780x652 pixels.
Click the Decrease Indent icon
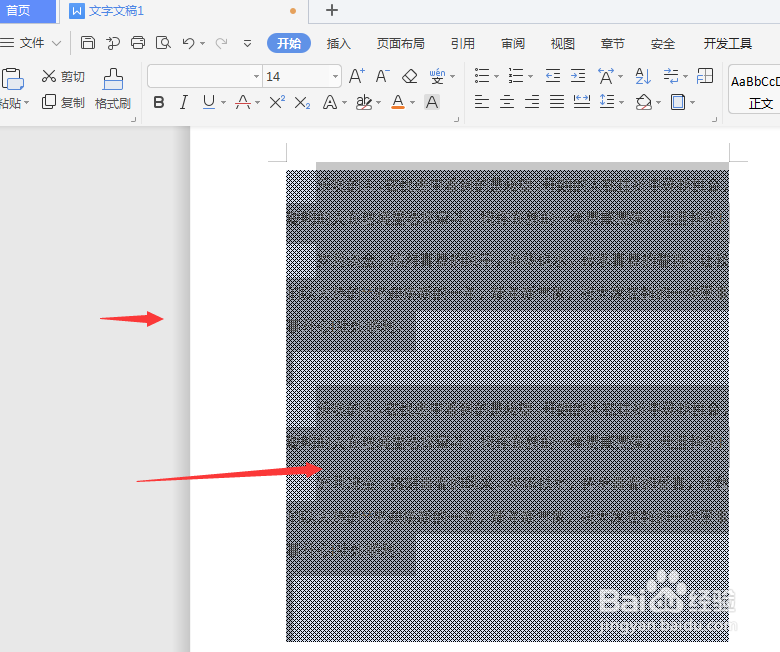553,76
